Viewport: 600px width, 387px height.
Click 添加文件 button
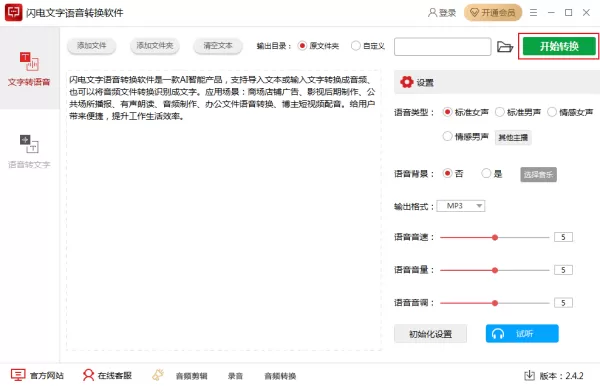(91, 46)
